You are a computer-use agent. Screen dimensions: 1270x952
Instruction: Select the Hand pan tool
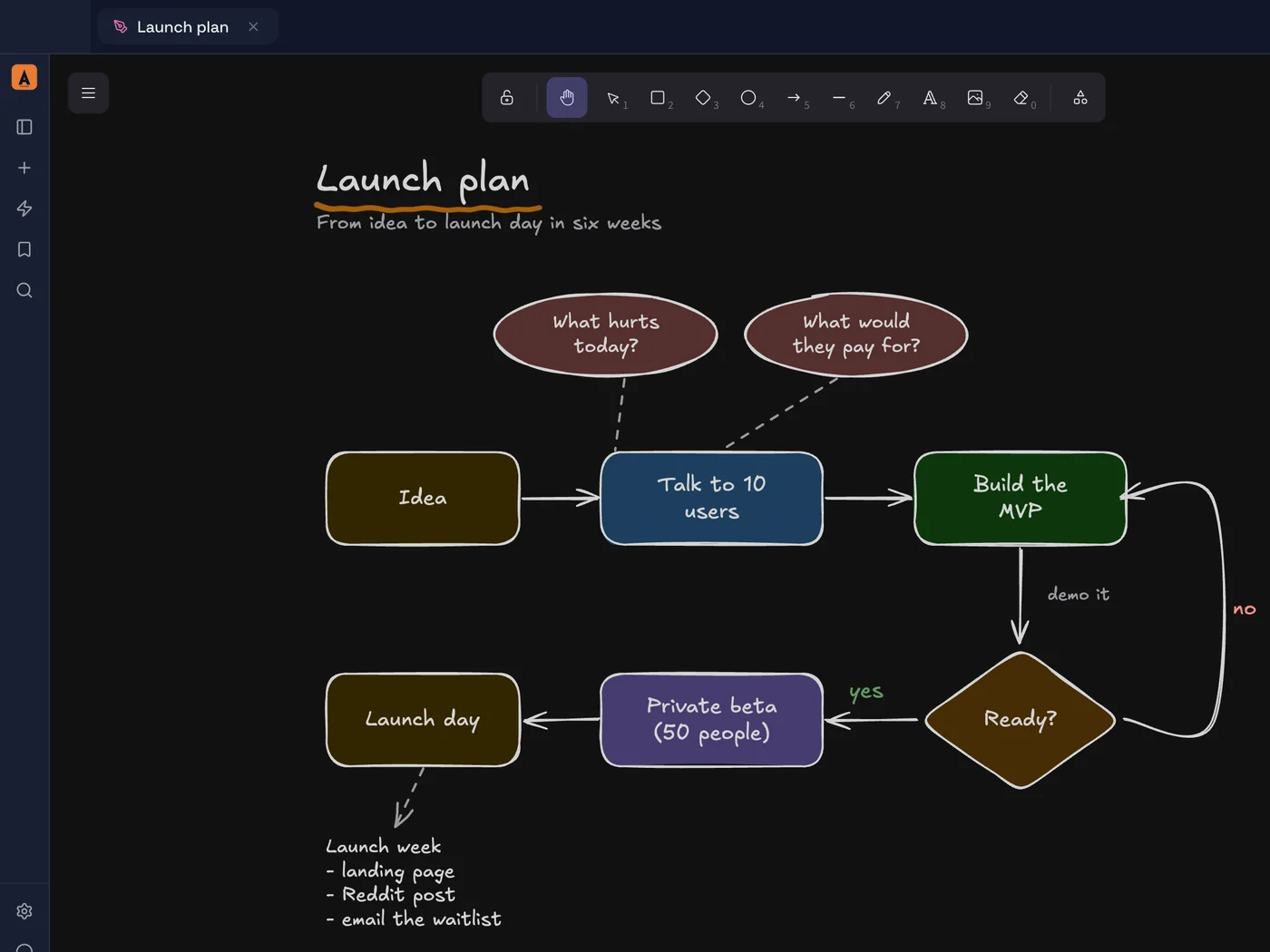[x=567, y=98]
